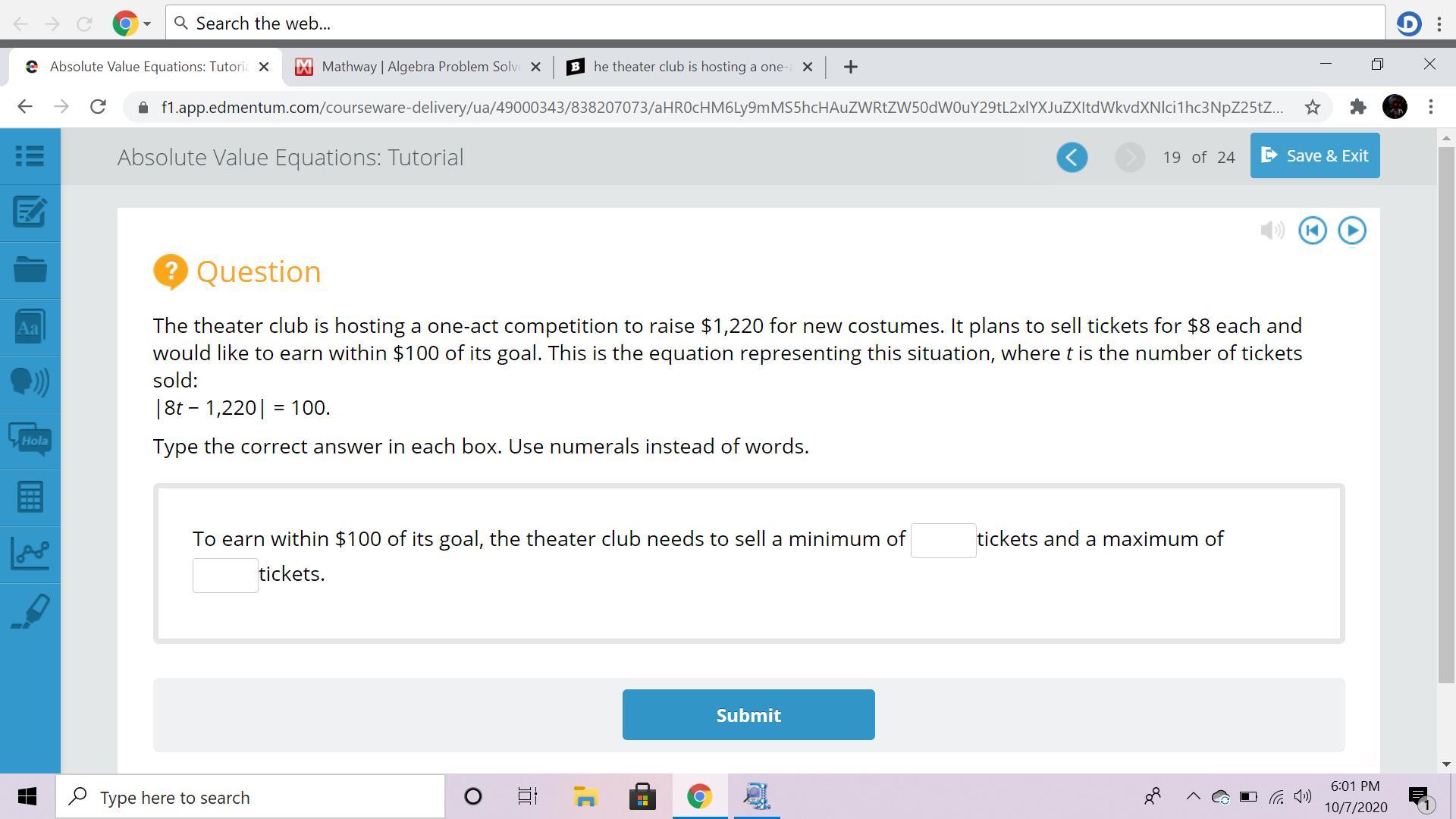The height and width of the screenshot is (819, 1456).
Task: Activate the text-to-speech reader tool
Action: click(30, 382)
